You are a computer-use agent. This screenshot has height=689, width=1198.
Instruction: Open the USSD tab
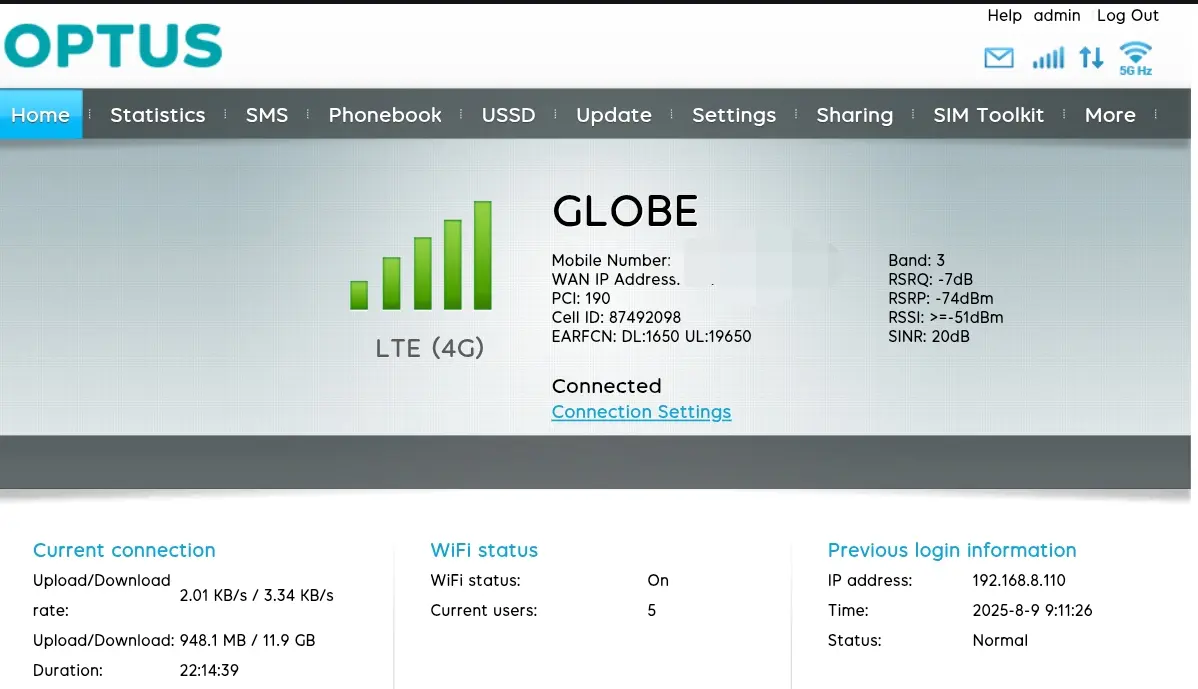coord(508,115)
